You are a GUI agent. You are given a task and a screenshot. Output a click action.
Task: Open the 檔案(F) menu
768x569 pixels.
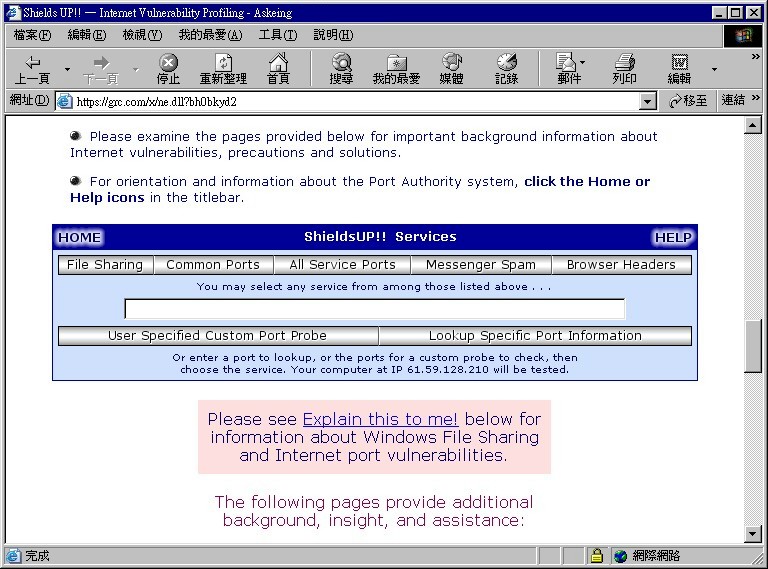tap(32, 35)
